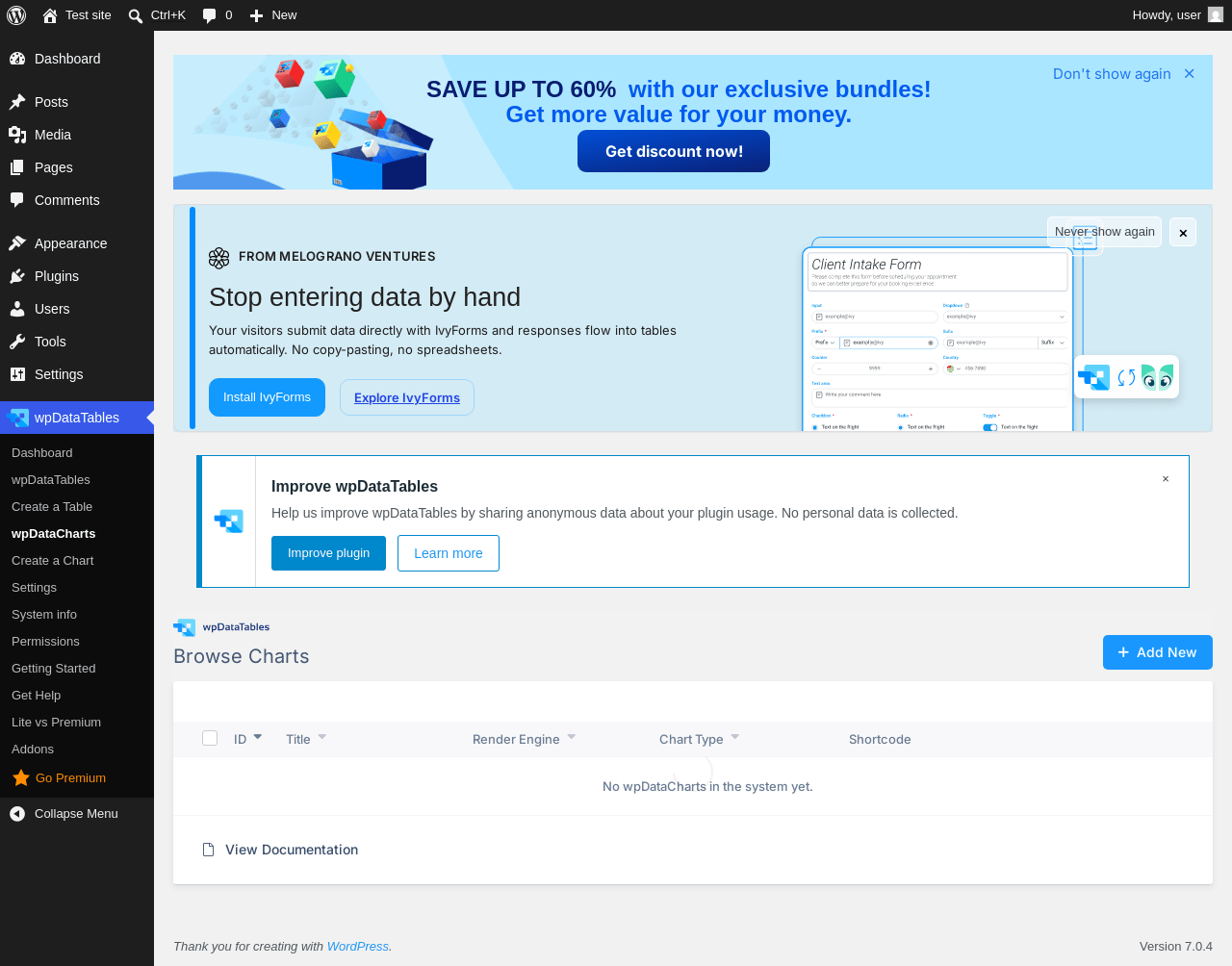
Task: Open the WordPress logo menu
Action: 16,15
